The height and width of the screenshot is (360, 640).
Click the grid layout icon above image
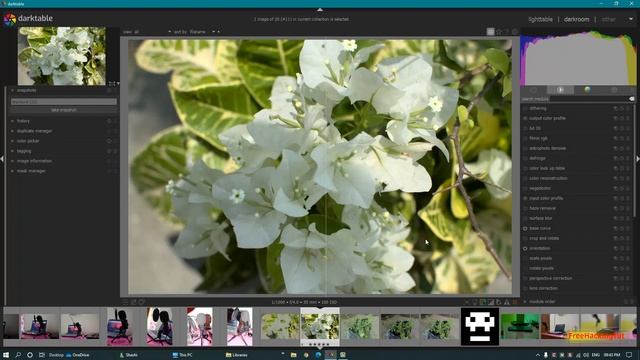[490, 32]
